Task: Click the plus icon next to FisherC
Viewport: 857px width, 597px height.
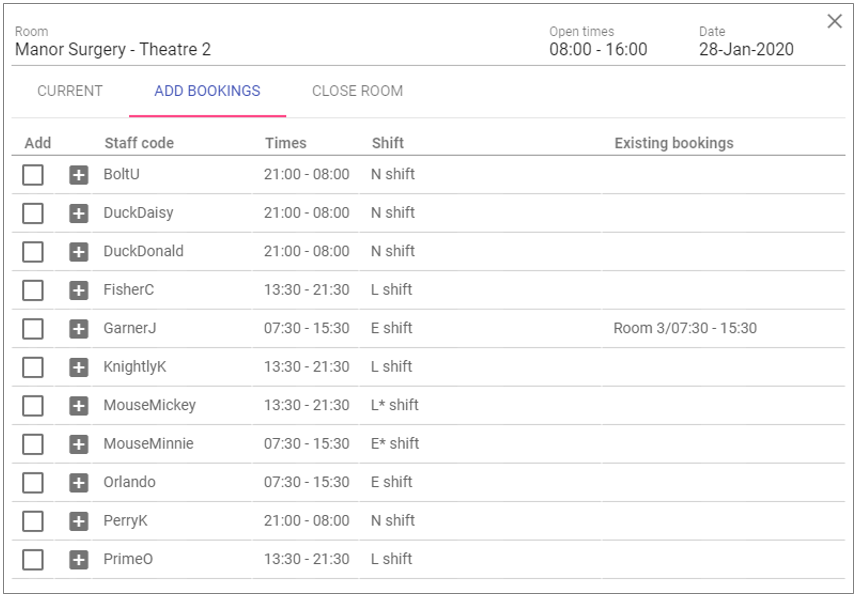Action: point(79,290)
